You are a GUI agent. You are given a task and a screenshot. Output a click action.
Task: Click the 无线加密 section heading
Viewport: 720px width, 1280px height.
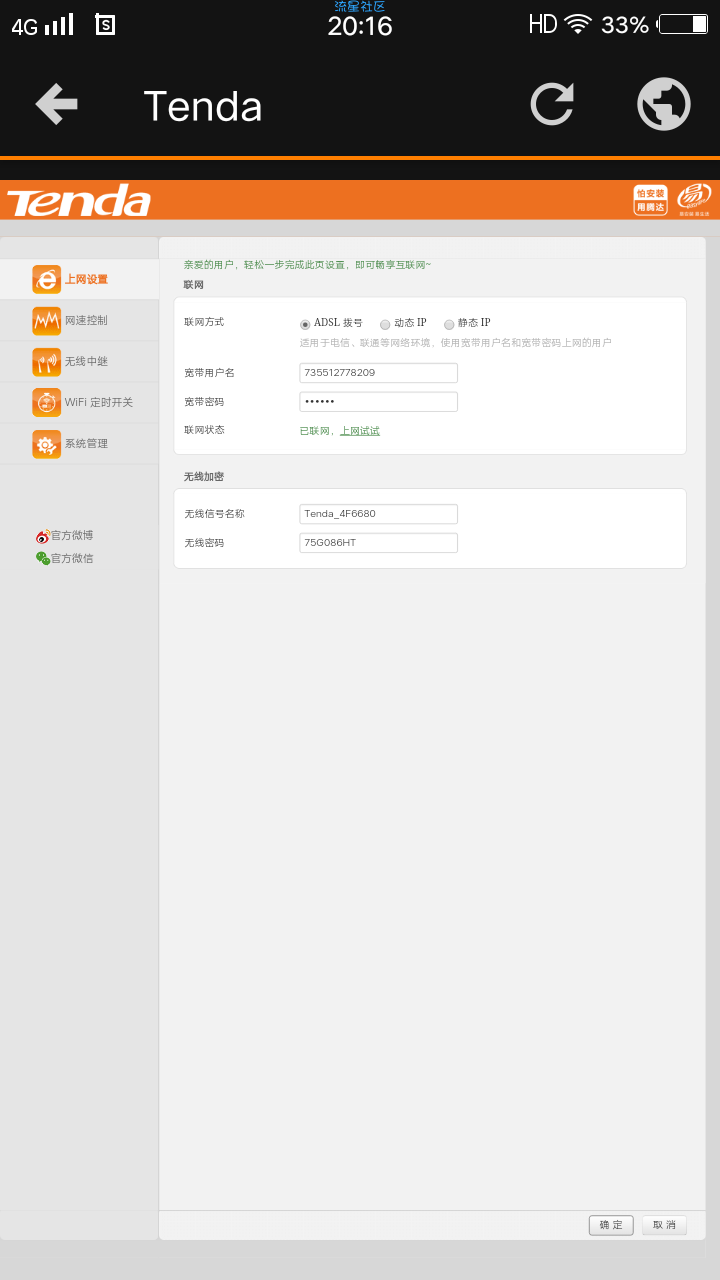(x=204, y=476)
